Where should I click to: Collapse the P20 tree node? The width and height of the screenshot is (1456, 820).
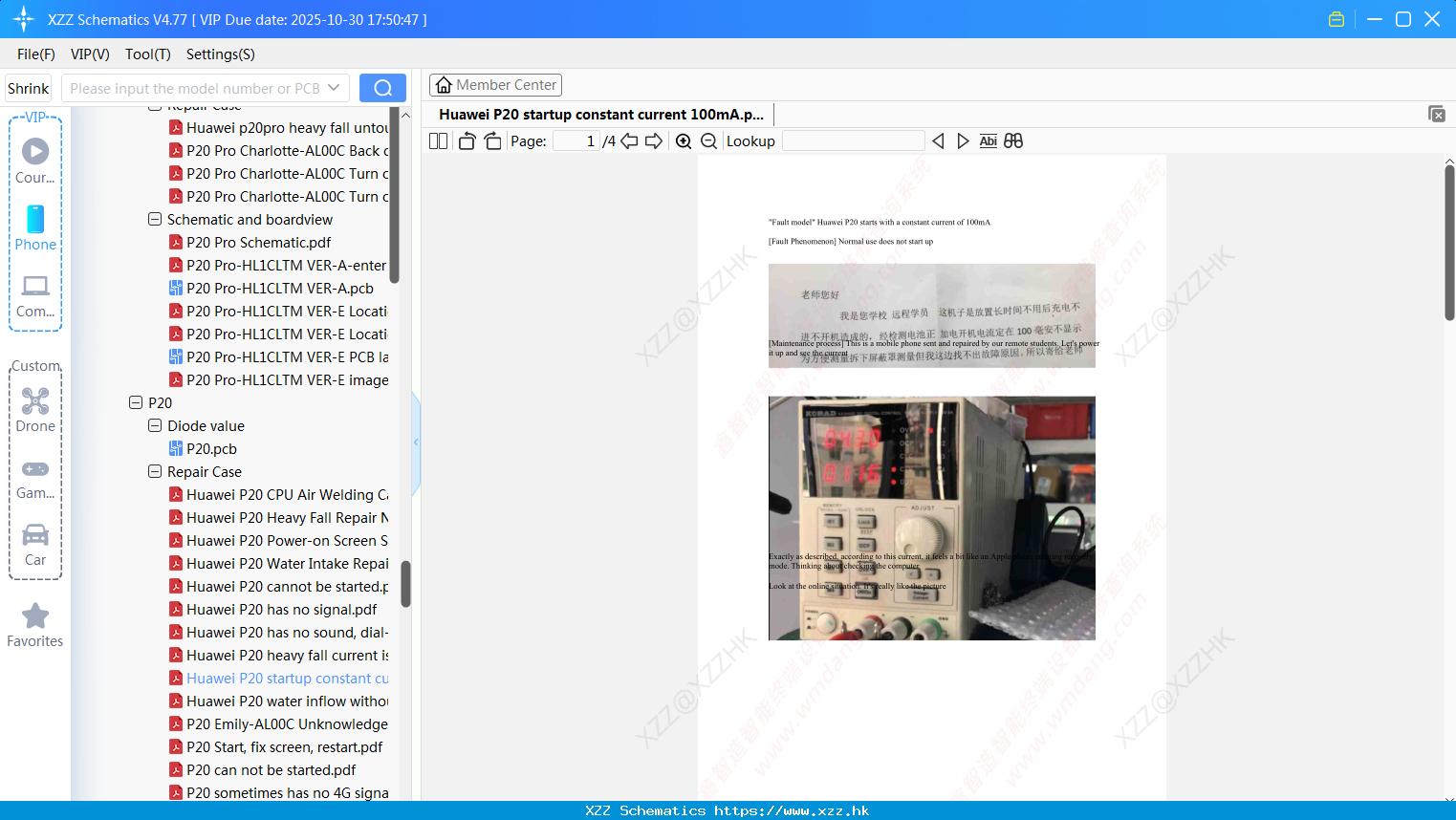[136, 402]
